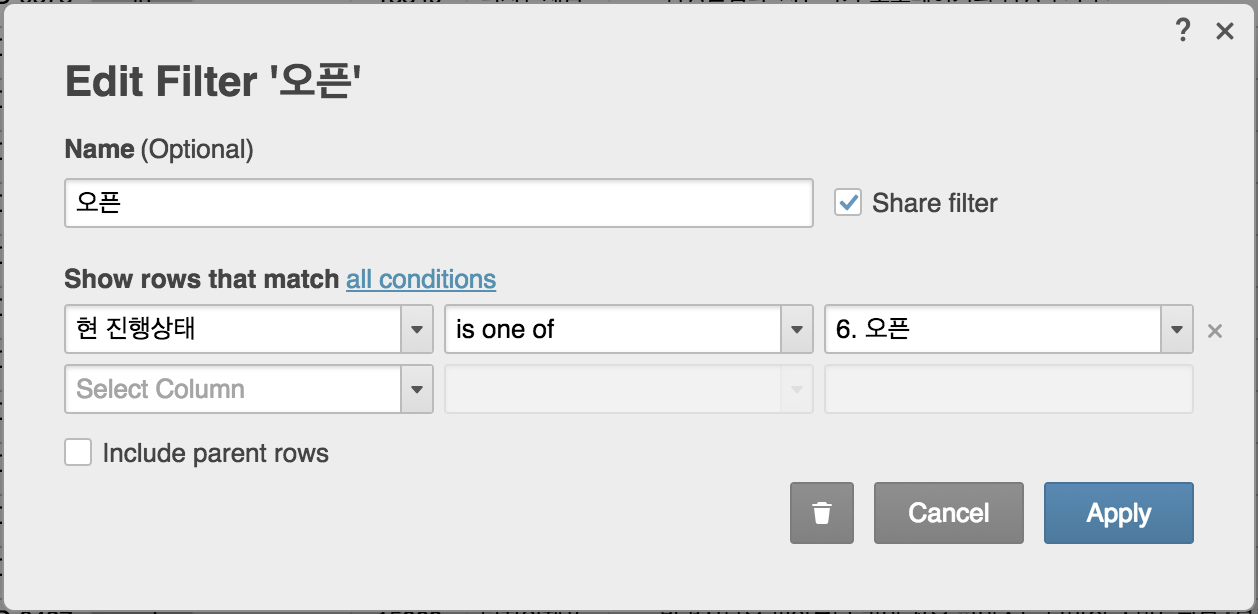Open the Select Column dropdown arrow

(x=417, y=389)
